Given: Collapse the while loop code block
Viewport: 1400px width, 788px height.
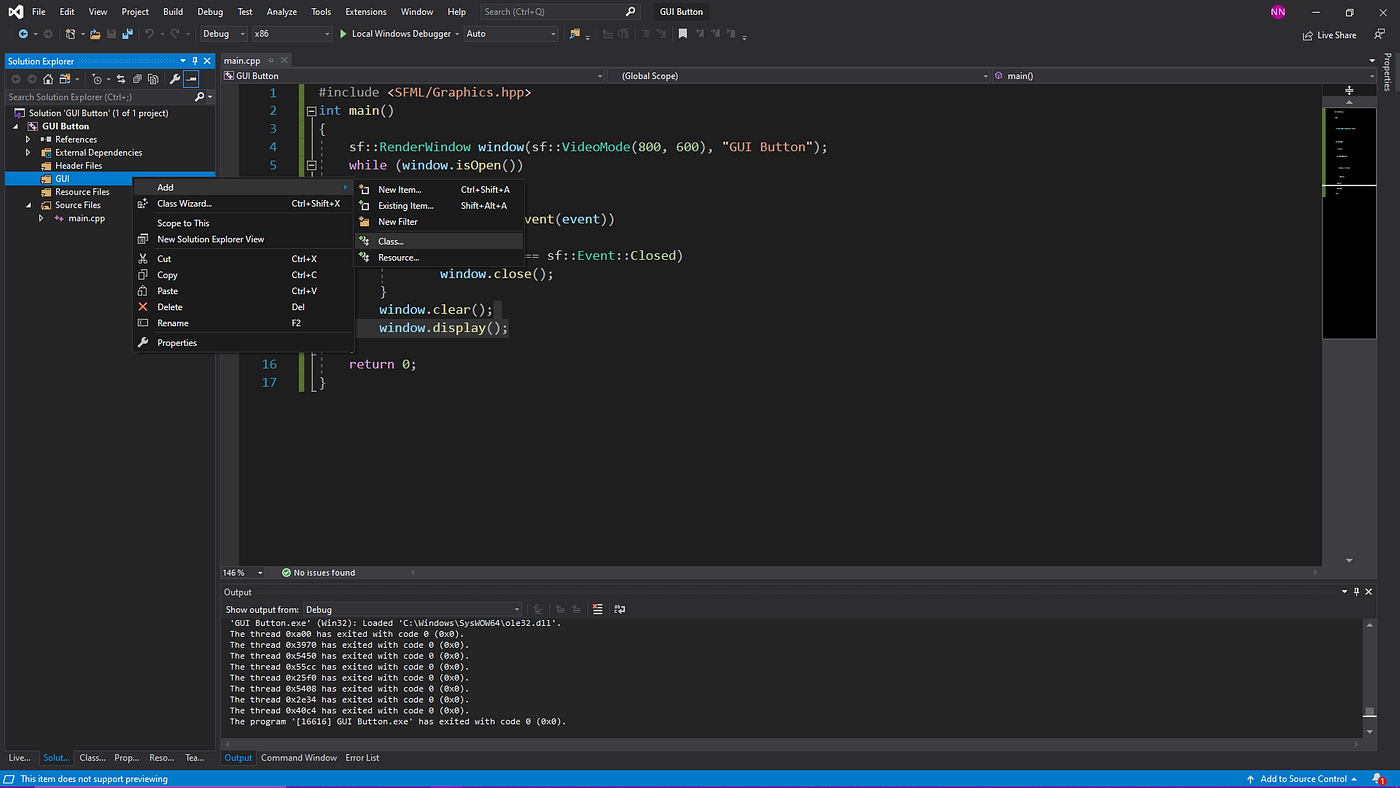Looking at the screenshot, I should point(311,165).
